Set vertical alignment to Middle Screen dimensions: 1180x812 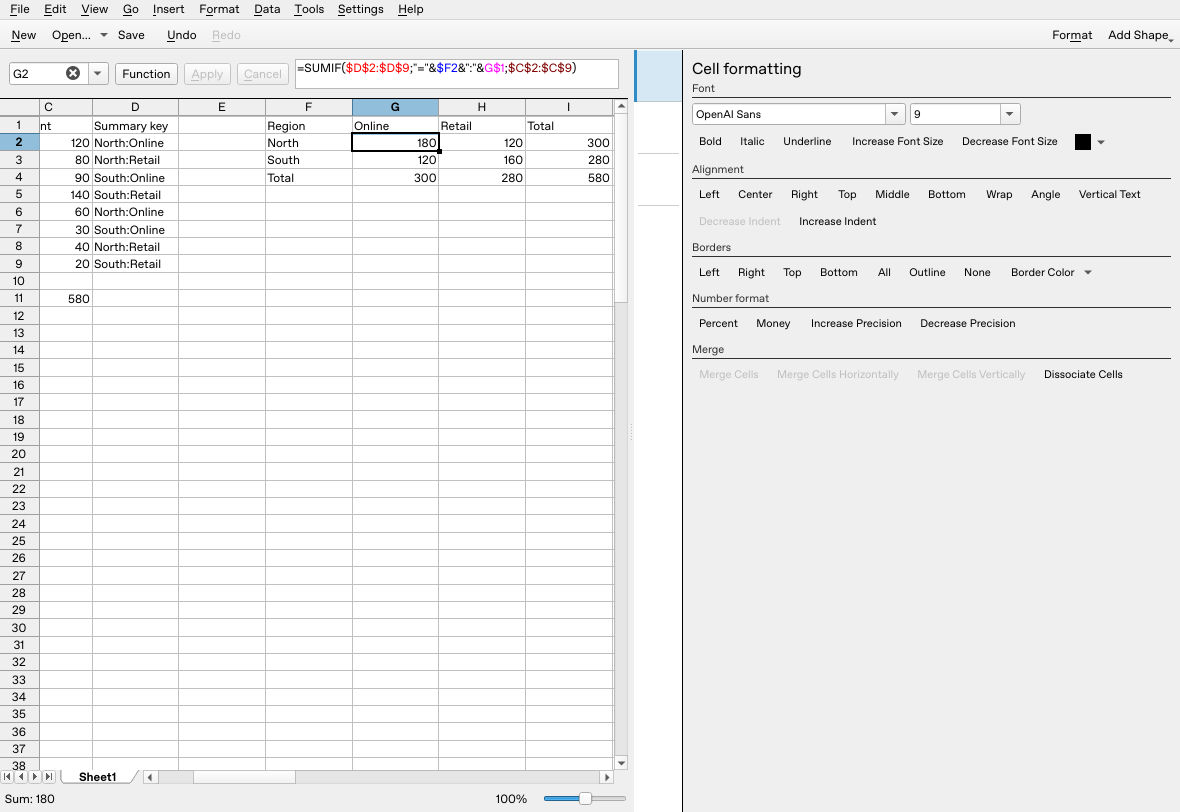pyautogui.click(x=892, y=194)
